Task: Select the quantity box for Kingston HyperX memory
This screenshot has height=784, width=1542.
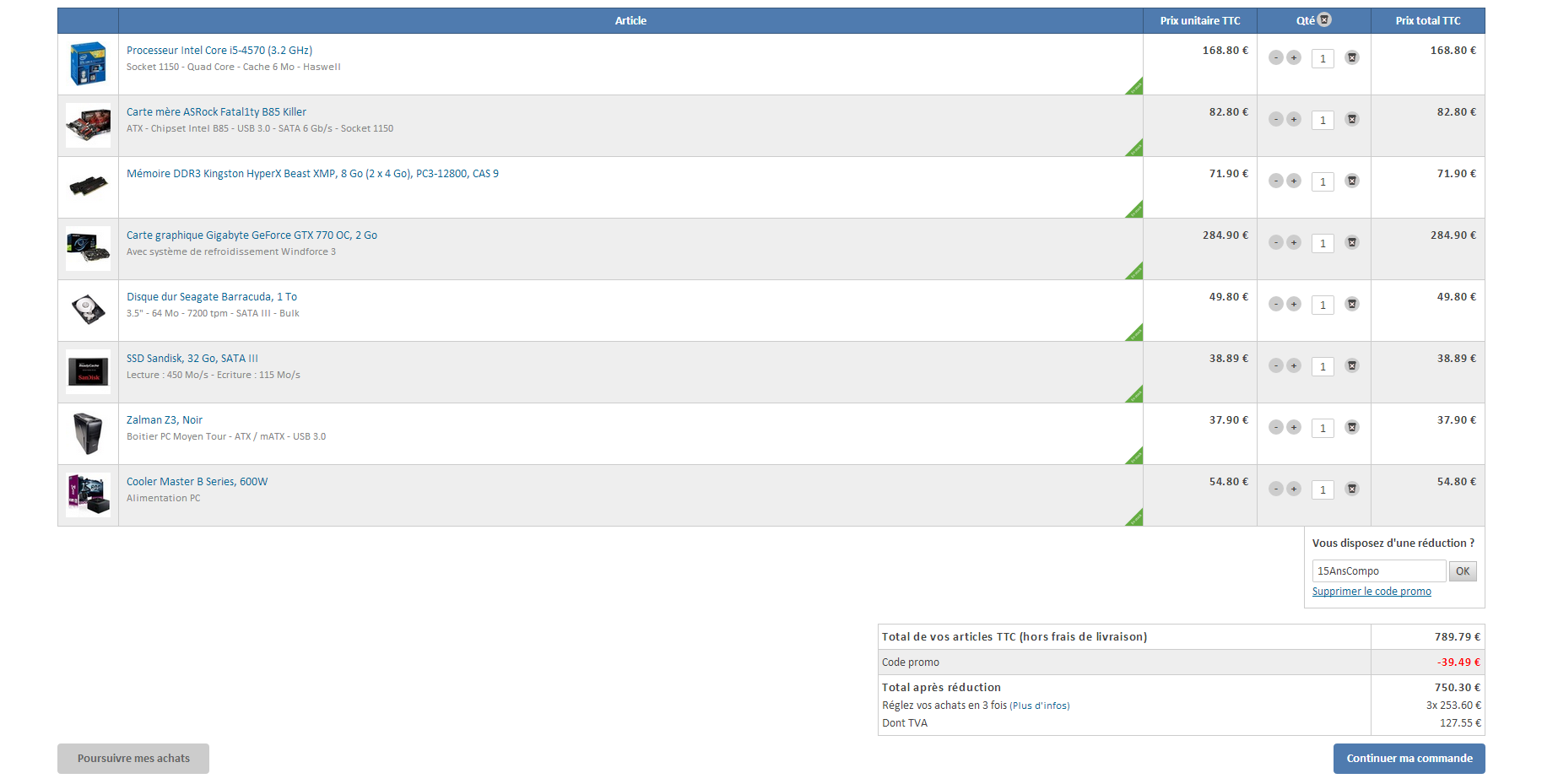Action: click(x=1323, y=181)
